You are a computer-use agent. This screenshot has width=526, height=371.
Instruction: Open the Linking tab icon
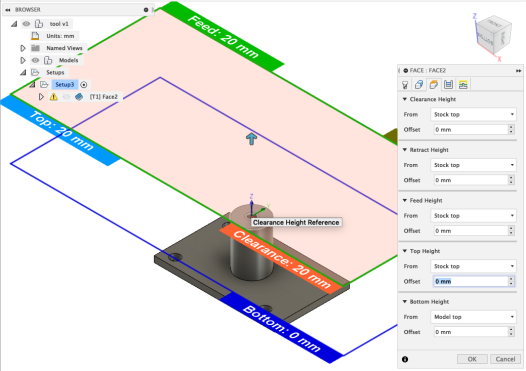click(463, 85)
